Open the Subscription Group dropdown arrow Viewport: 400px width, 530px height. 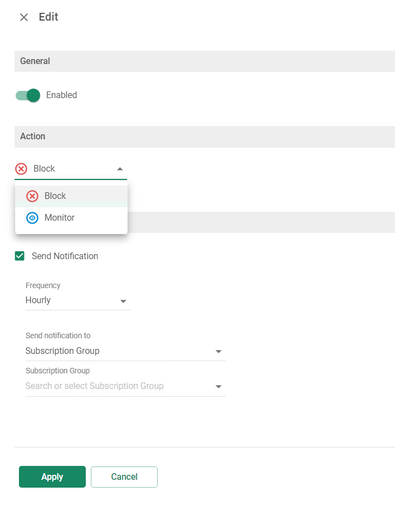pos(218,386)
